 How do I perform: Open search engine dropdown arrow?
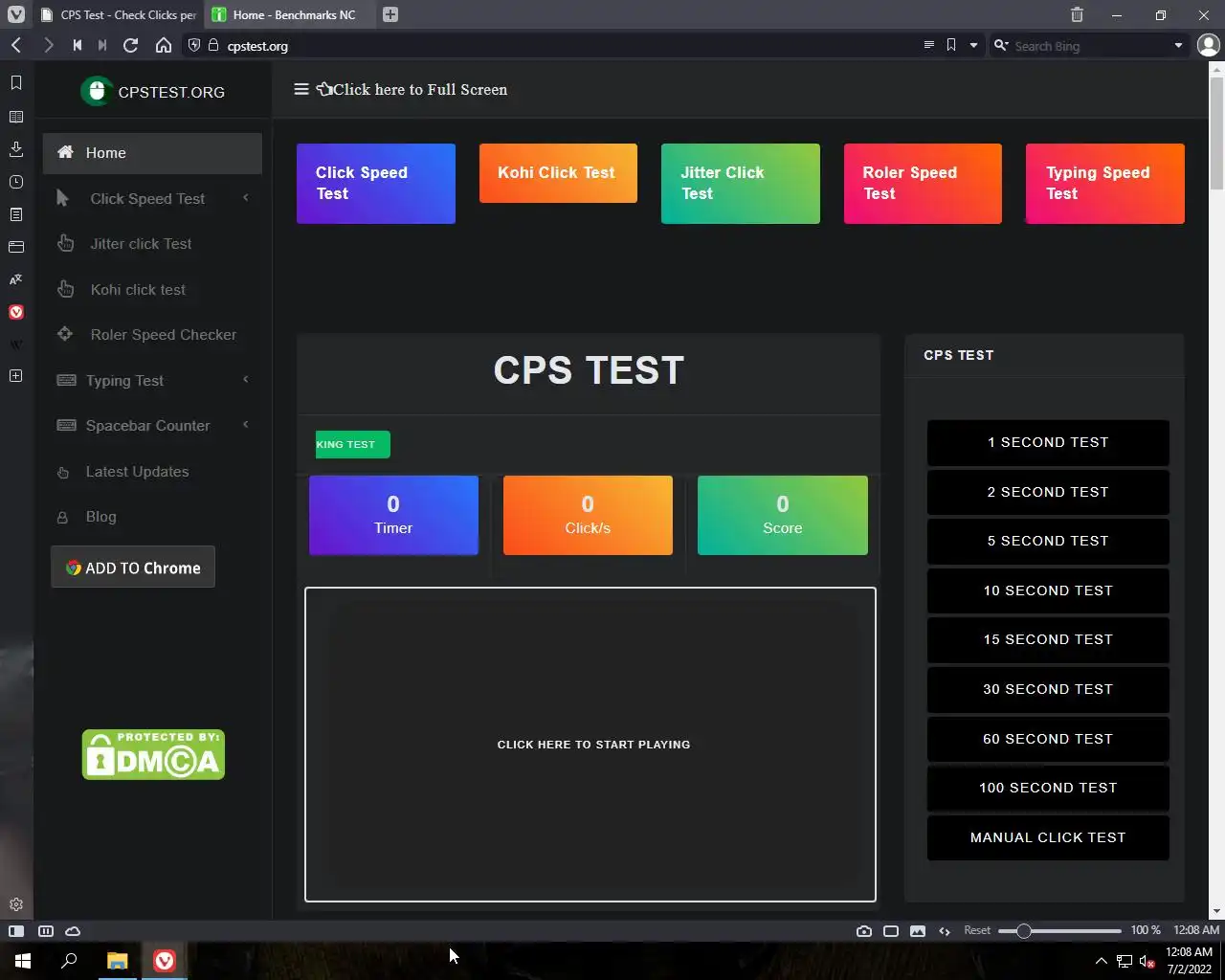pos(1178,45)
